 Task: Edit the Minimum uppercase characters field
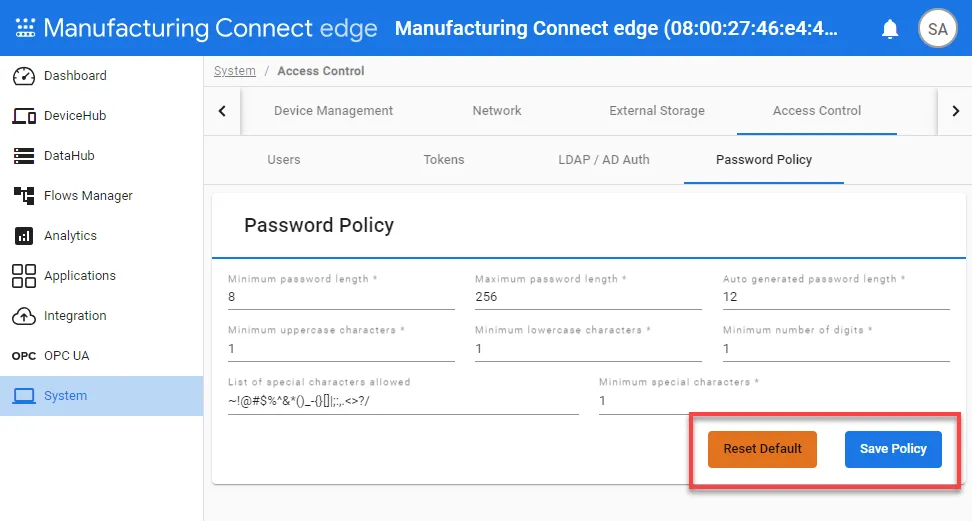[341, 349]
